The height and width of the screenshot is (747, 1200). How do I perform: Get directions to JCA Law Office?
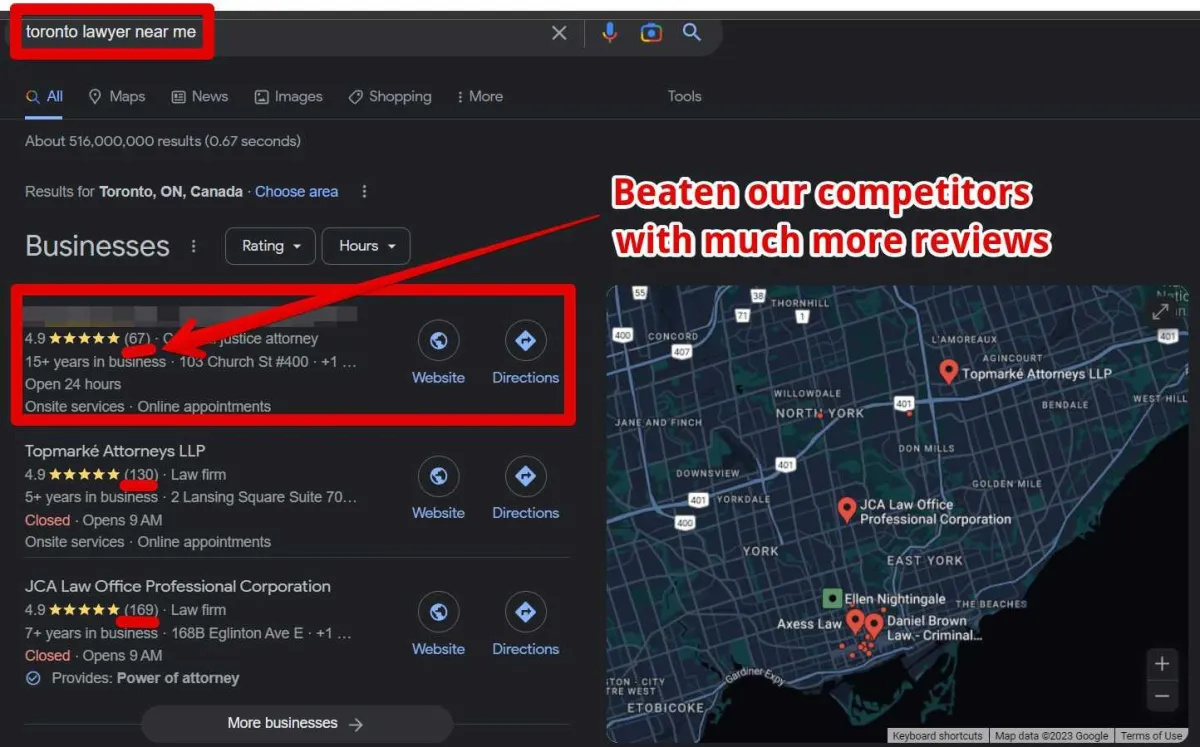click(x=525, y=624)
